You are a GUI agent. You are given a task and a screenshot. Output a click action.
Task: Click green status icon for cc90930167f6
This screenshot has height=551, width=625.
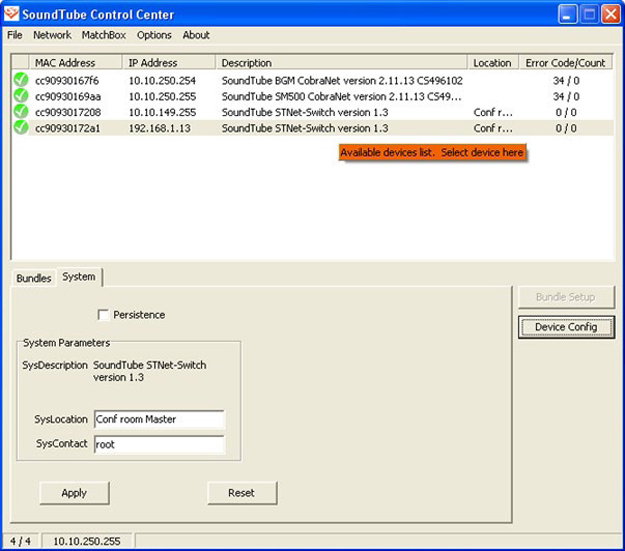(21, 80)
